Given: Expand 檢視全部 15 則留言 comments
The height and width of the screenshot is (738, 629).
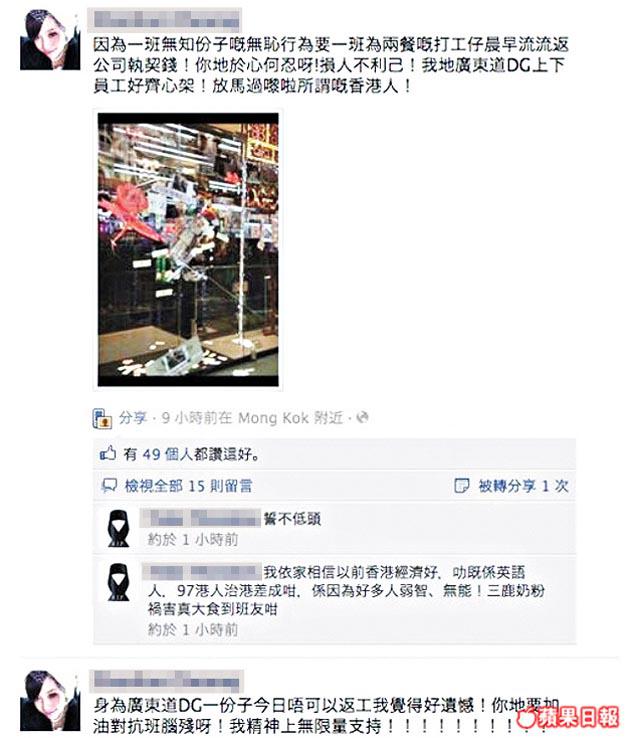Looking at the screenshot, I should tap(188, 486).
